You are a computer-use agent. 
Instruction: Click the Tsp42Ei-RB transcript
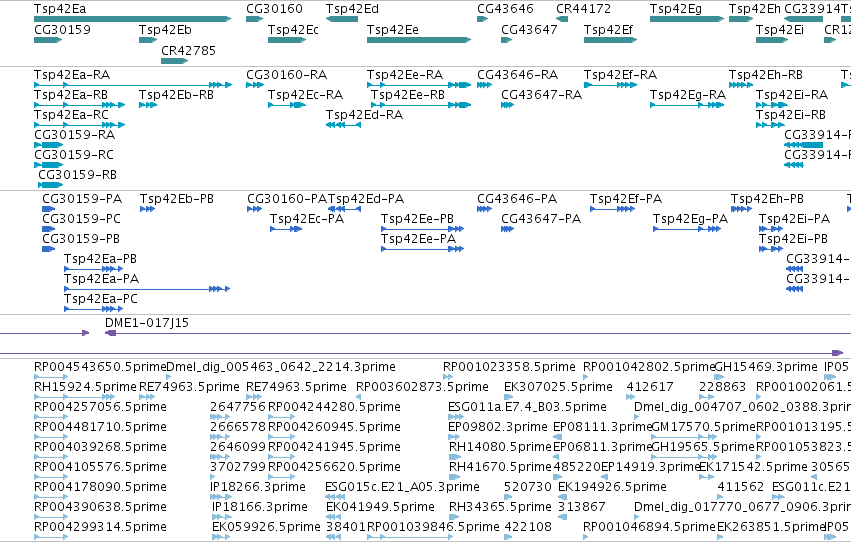770,125
